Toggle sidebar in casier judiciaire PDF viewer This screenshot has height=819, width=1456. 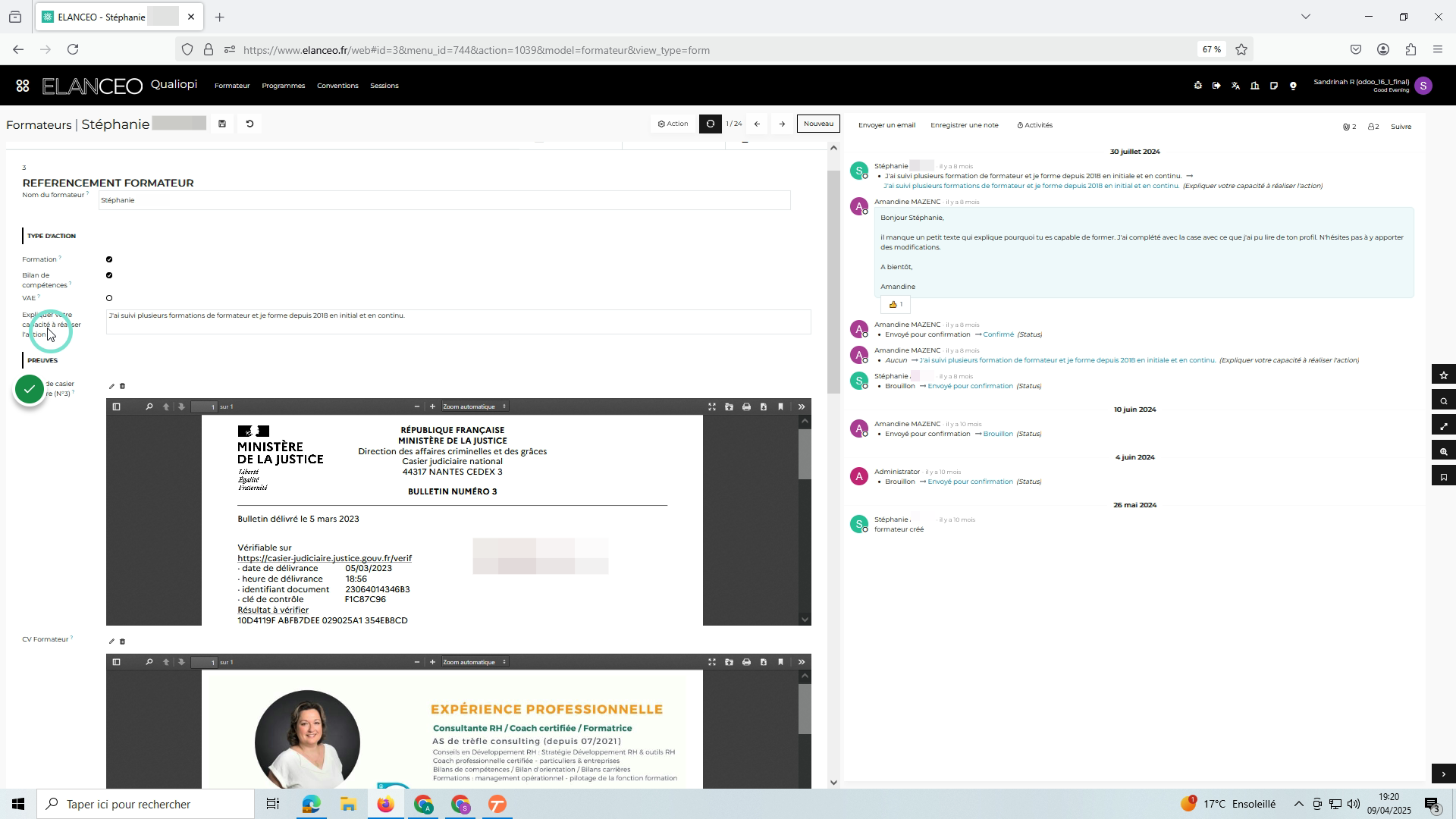coord(116,406)
